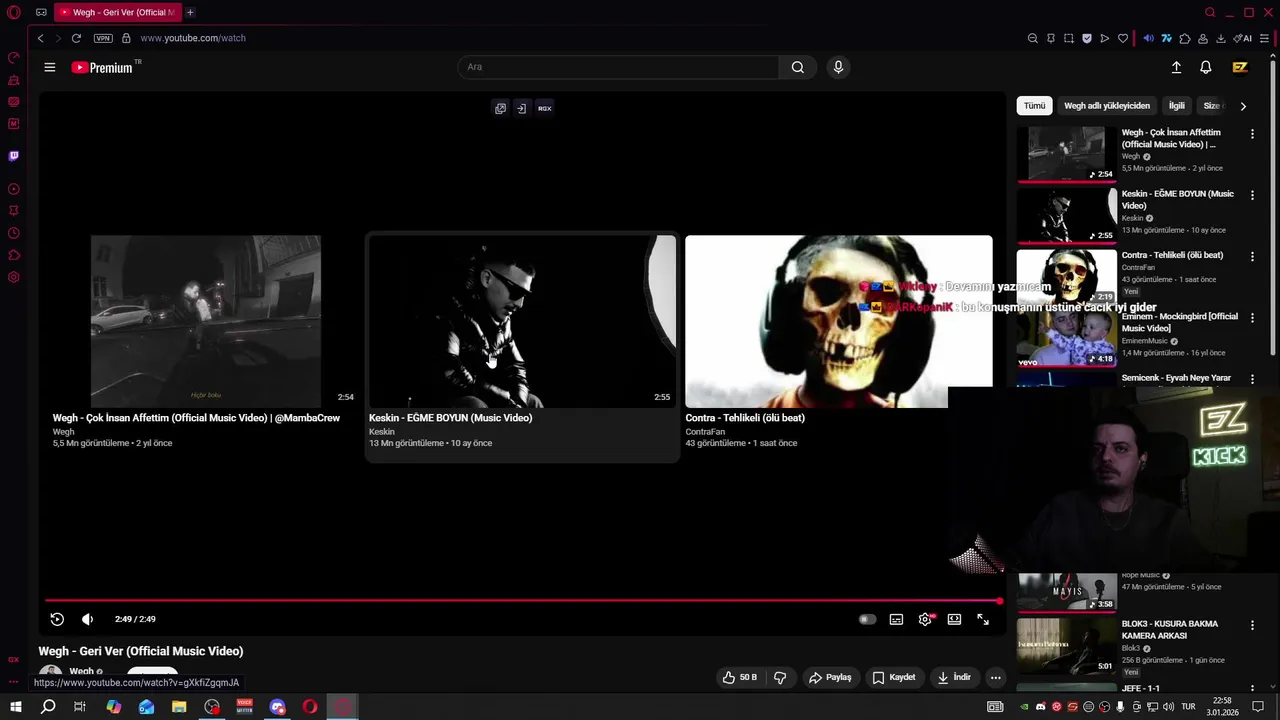Select the Wegh adlı yükleyiciden chip
The height and width of the screenshot is (720, 1280).
click(x=1107, y=105)
